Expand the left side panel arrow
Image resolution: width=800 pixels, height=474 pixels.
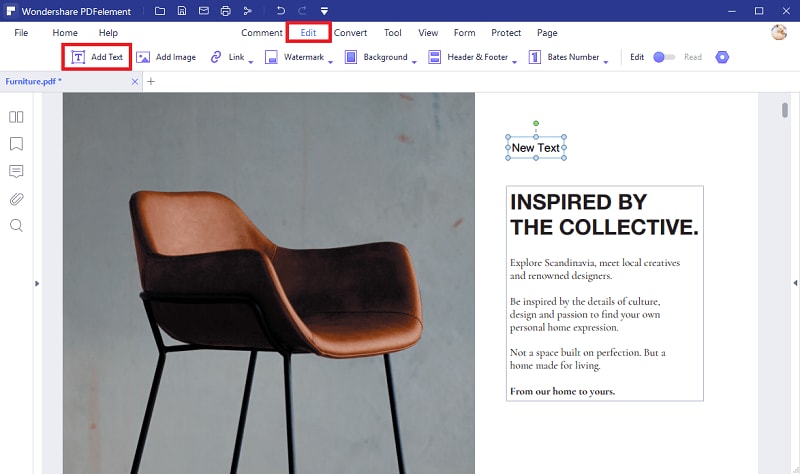(37, 283)
